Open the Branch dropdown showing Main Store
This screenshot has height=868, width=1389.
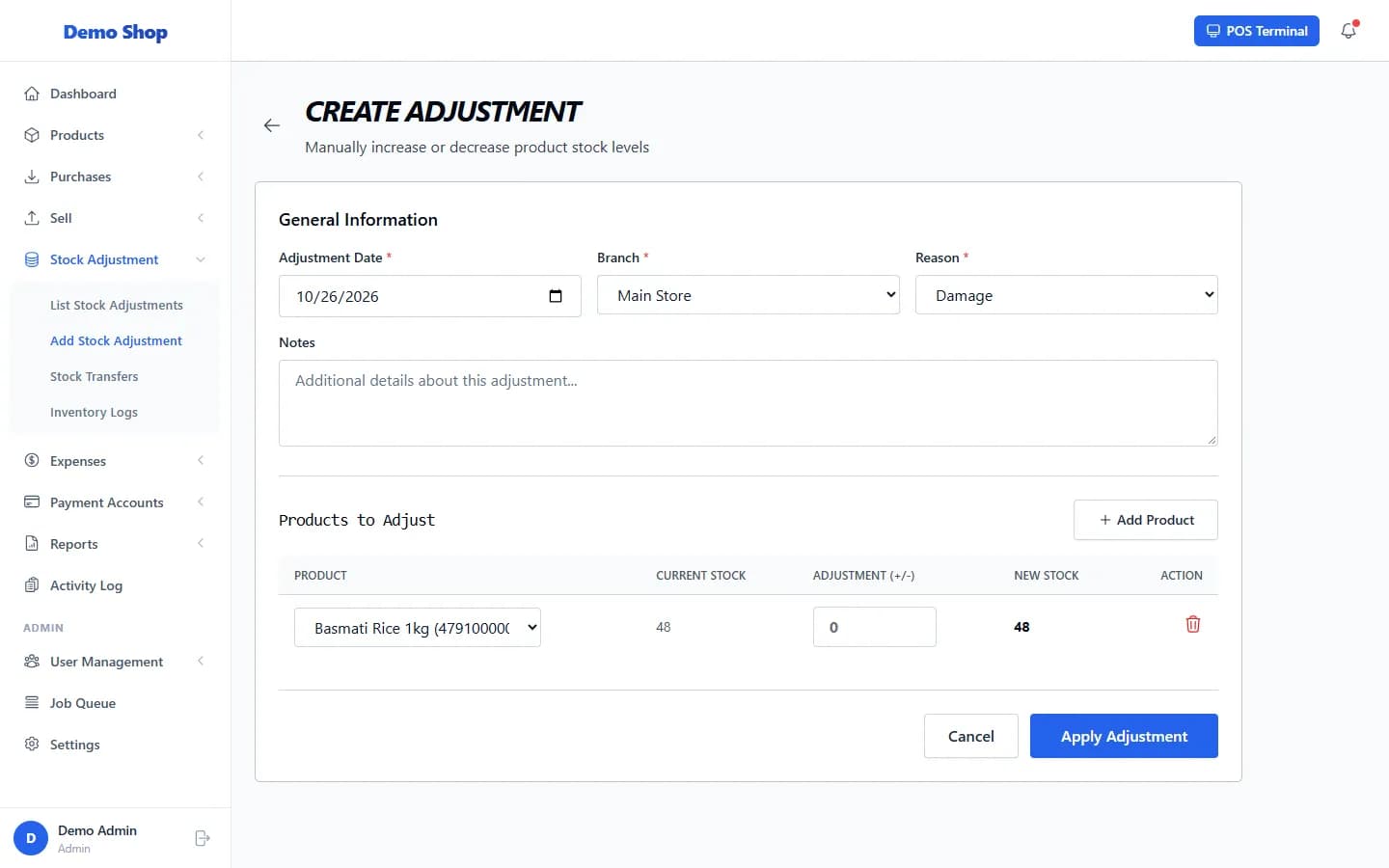pos(749,295)
